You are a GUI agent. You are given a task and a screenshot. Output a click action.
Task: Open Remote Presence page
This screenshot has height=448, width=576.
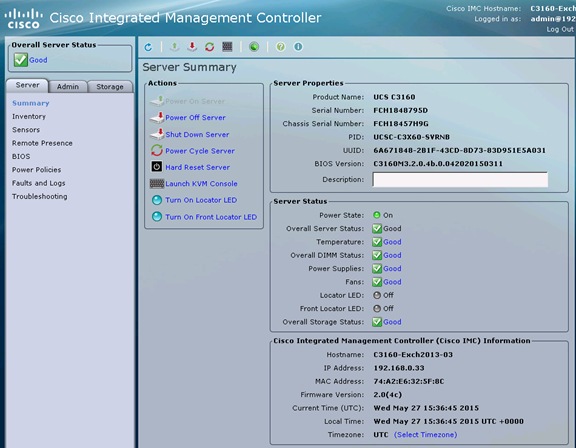42,143
